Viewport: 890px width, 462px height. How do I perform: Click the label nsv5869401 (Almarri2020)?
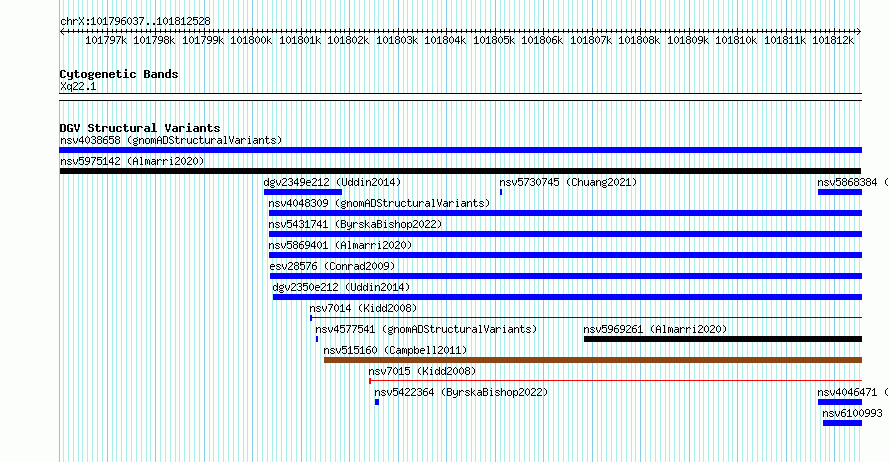tap(340, 245)
